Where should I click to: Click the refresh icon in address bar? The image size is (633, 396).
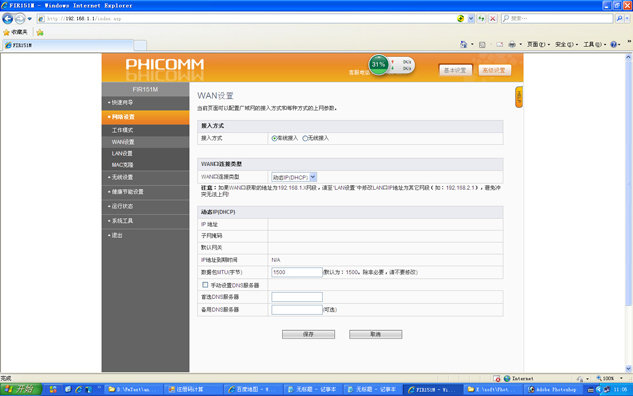(481, 19)
